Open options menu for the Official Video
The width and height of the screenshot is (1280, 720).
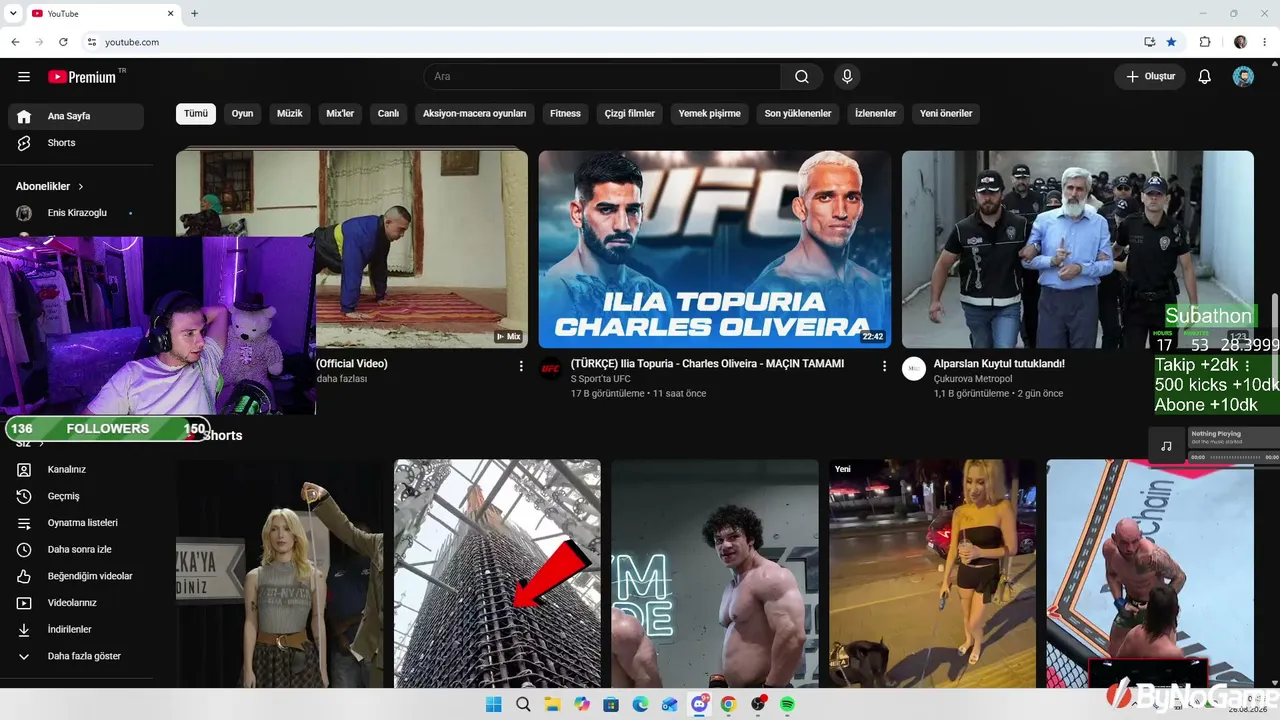point(521,367)
